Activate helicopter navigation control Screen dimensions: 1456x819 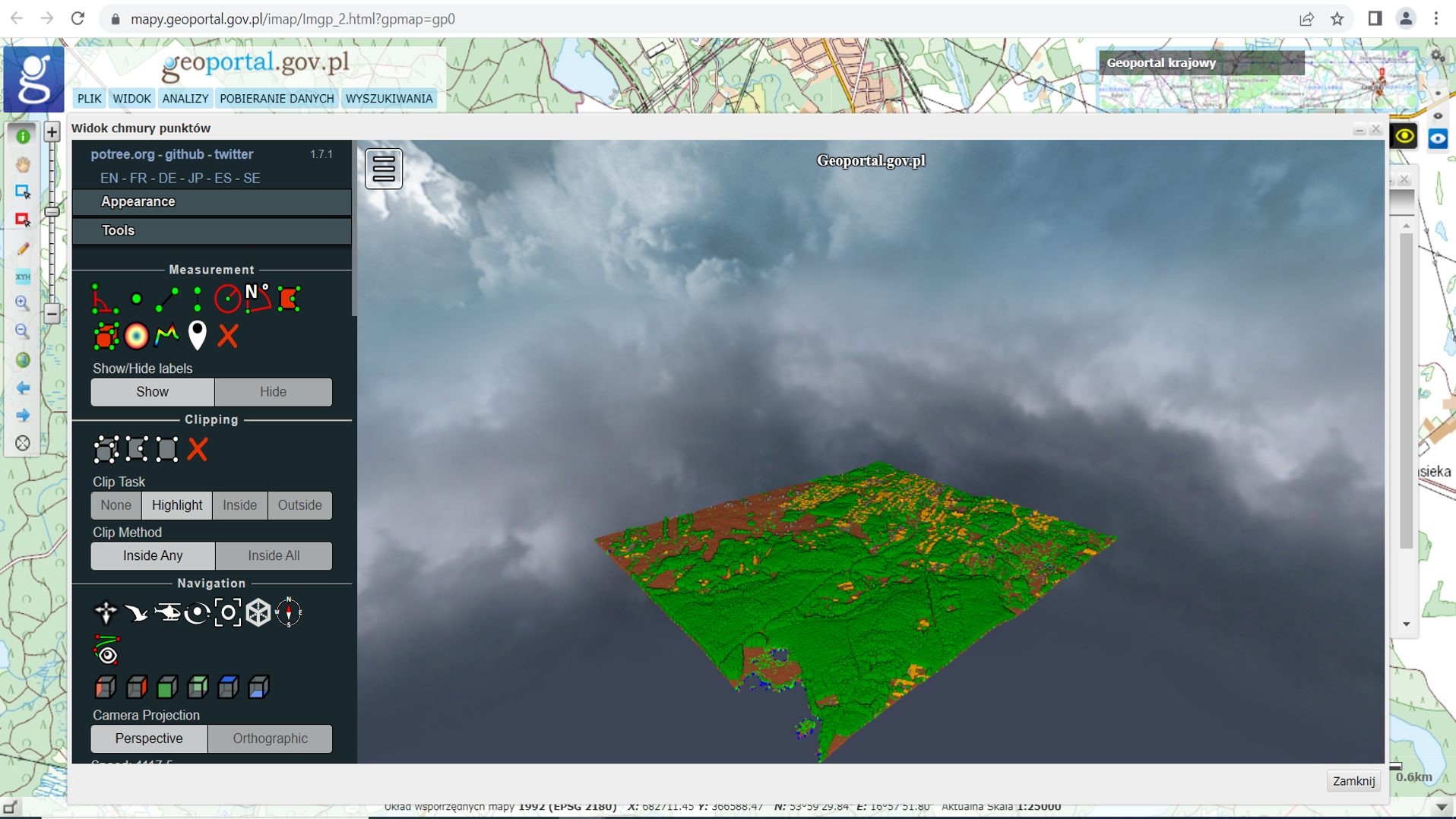point(166,612)
